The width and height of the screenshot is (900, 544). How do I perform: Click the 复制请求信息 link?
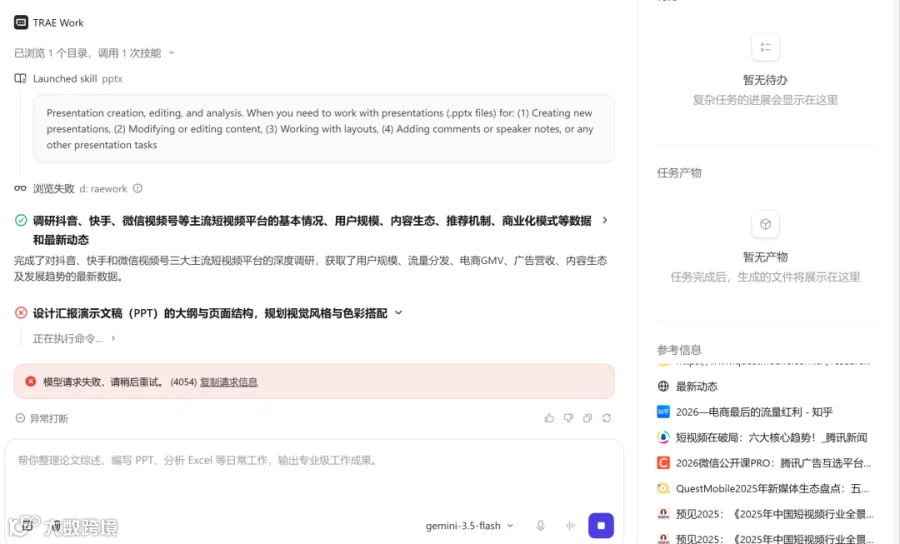coord(228,382)
